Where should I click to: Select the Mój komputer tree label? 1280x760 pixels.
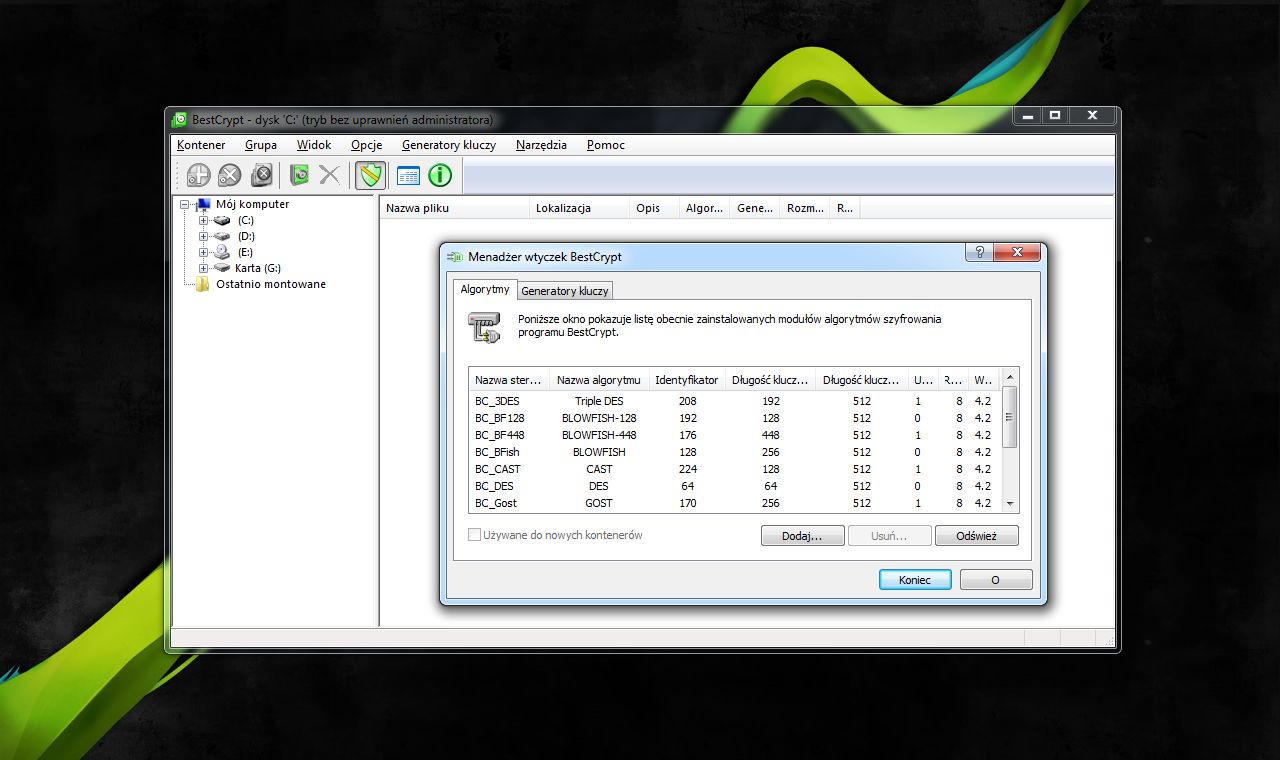click(x=253, y=204)
